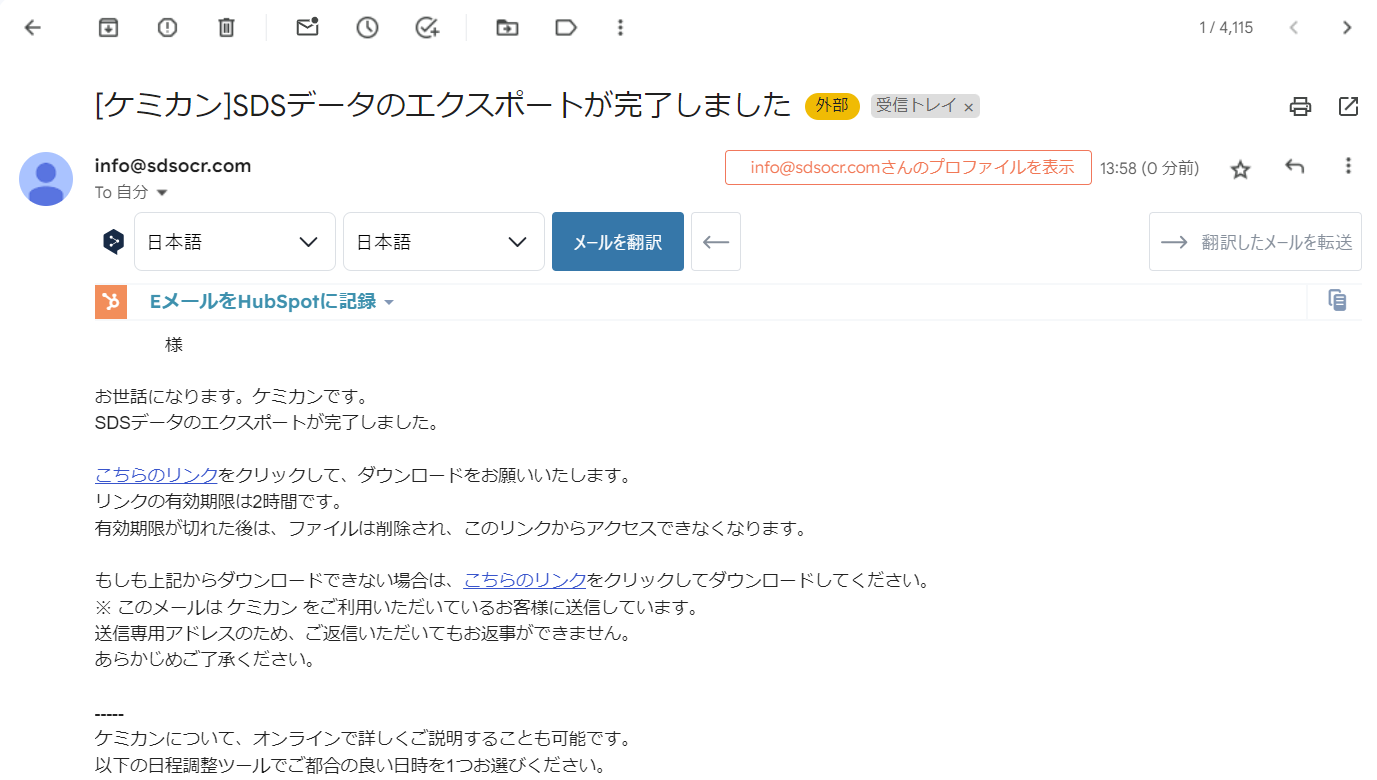View info@sdsocr.com profile button

tap(908, 168)
